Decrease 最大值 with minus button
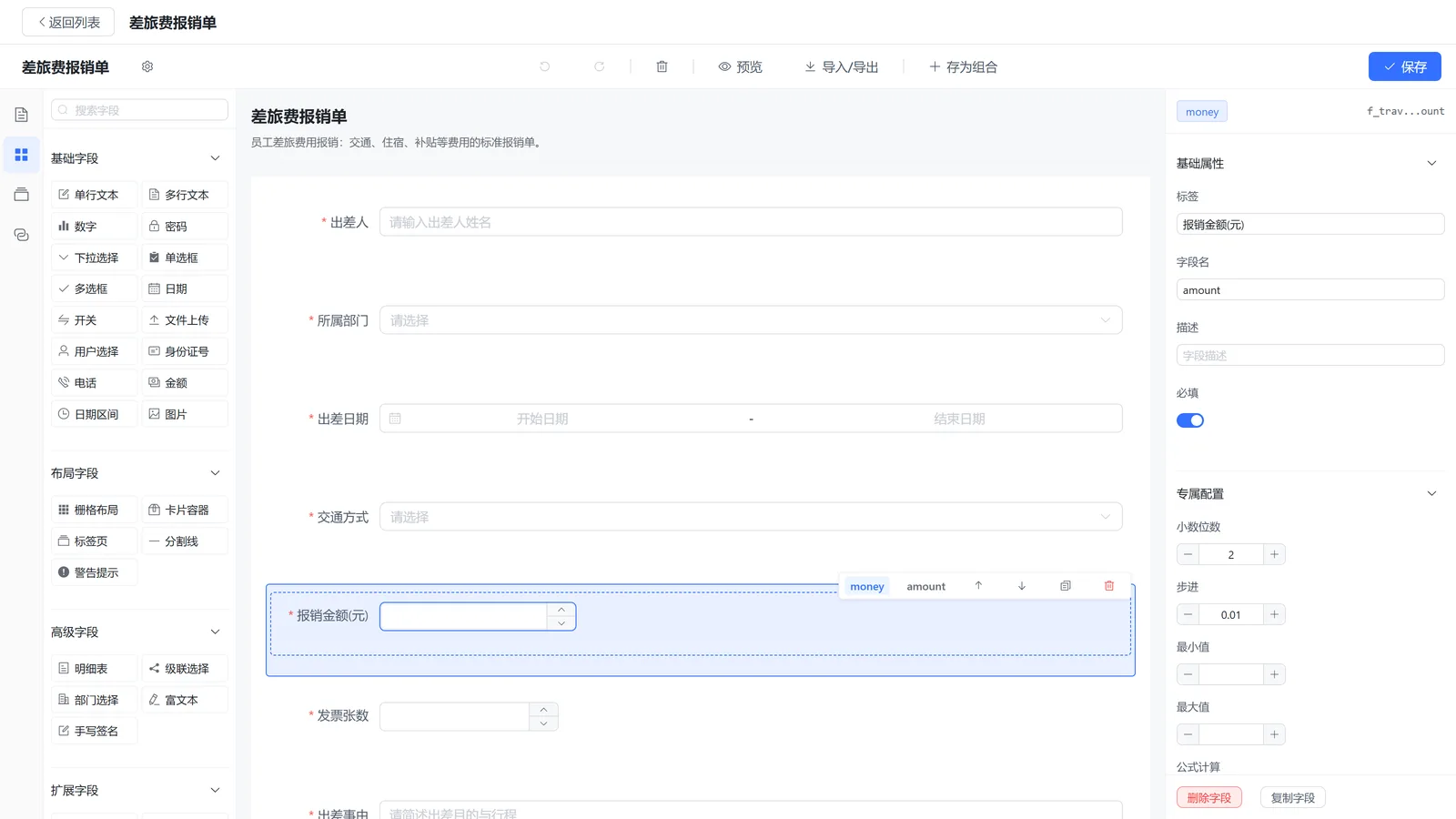The height and width of the screenshot is (819, 1456). 1188,734
